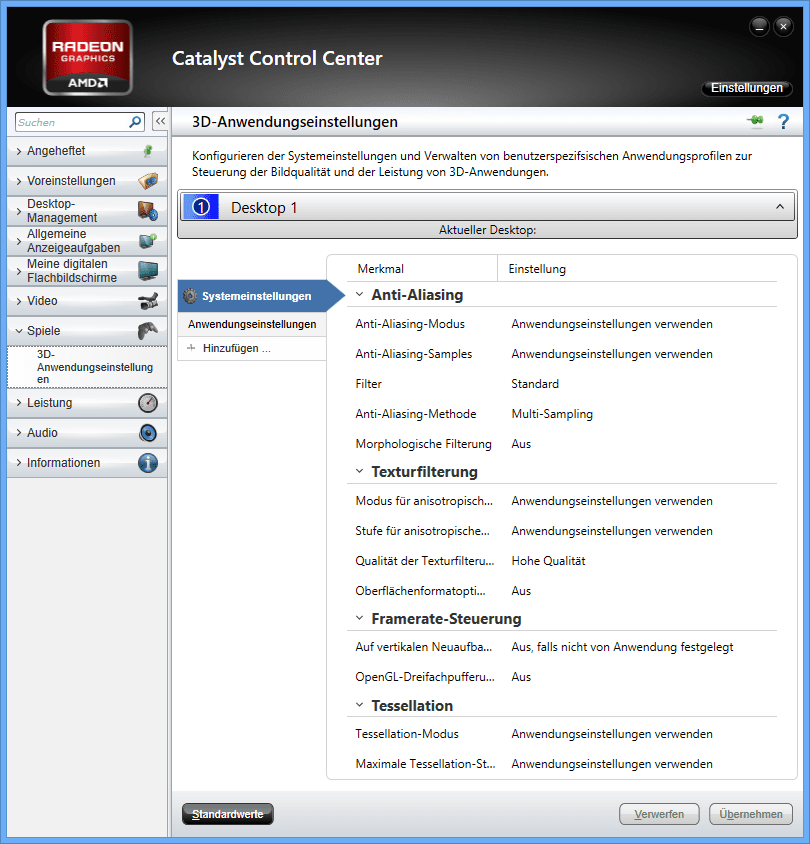Change the Anti-Aliasing-Samples setting value
Screen dimensions: 810x844
click(612, 354)
